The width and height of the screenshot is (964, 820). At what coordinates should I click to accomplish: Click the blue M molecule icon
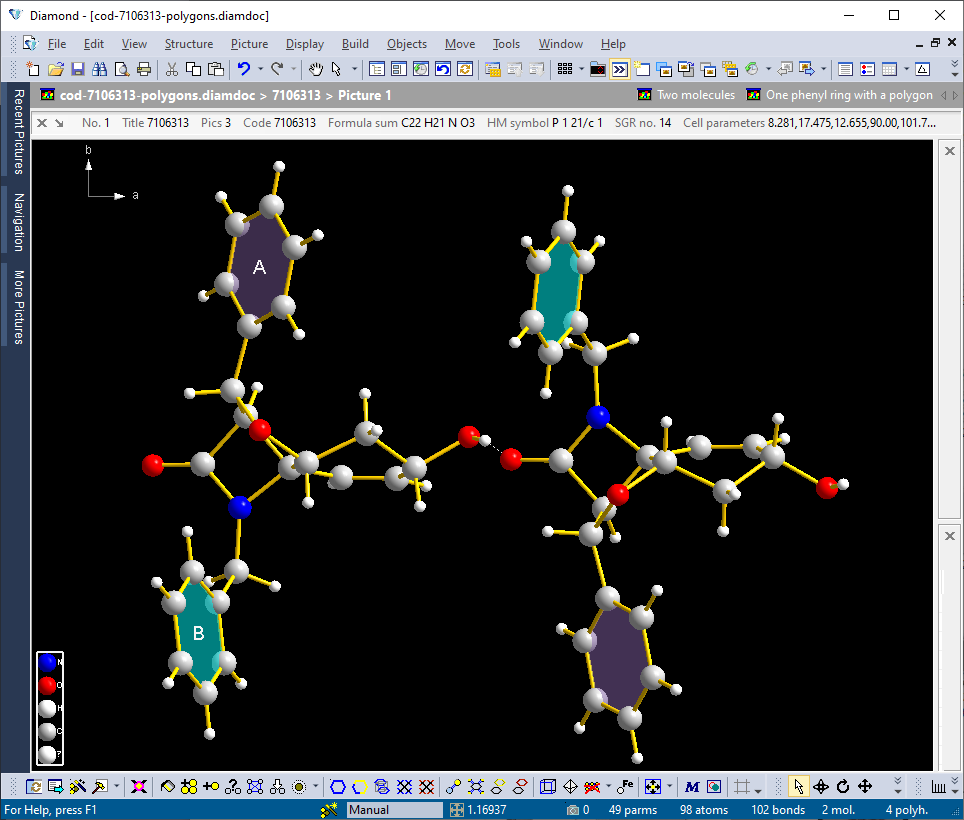pos(692,787)
